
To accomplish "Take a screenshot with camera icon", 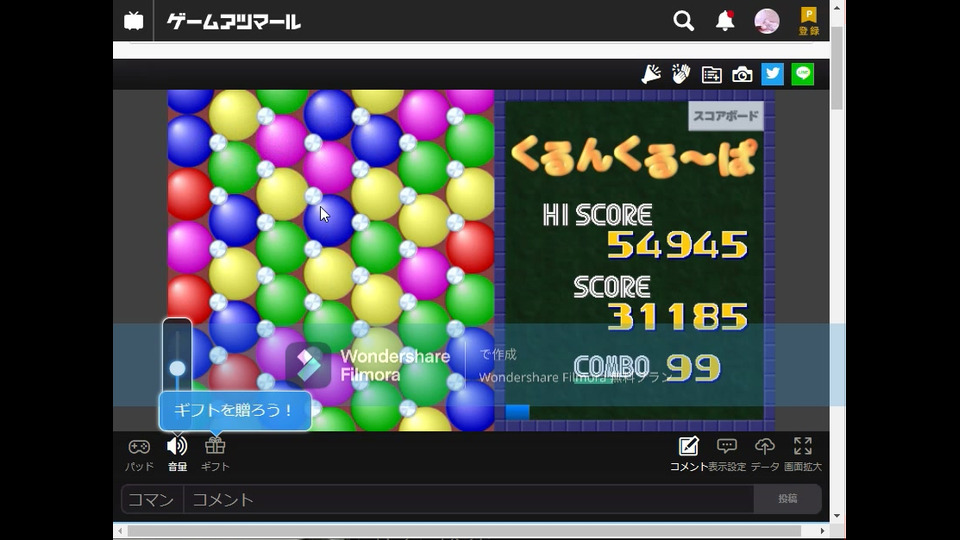I will [742, 75].
